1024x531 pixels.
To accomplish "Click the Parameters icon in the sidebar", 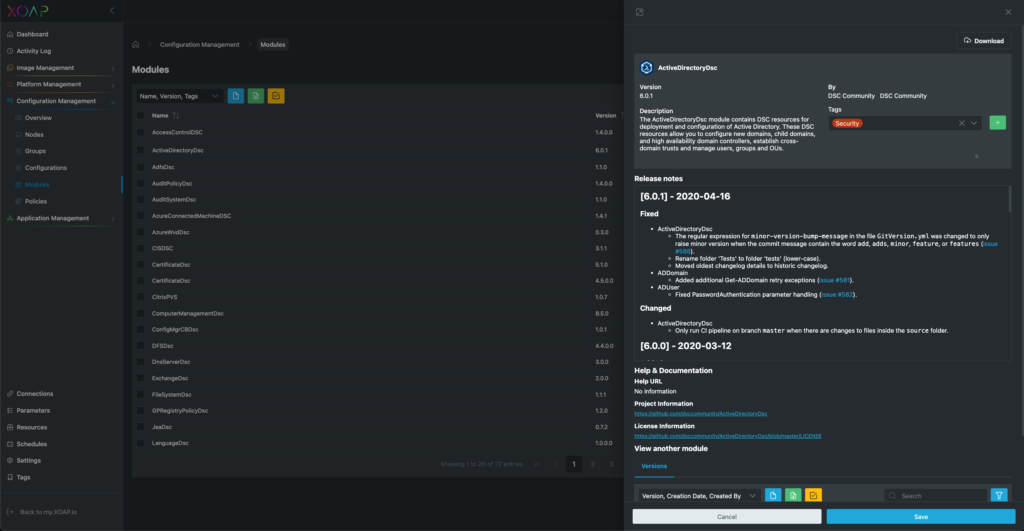I will click(10, 411).
